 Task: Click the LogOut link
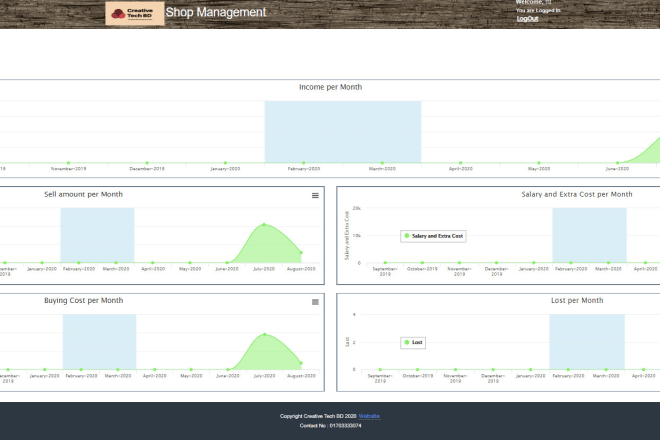coord(527,19)
